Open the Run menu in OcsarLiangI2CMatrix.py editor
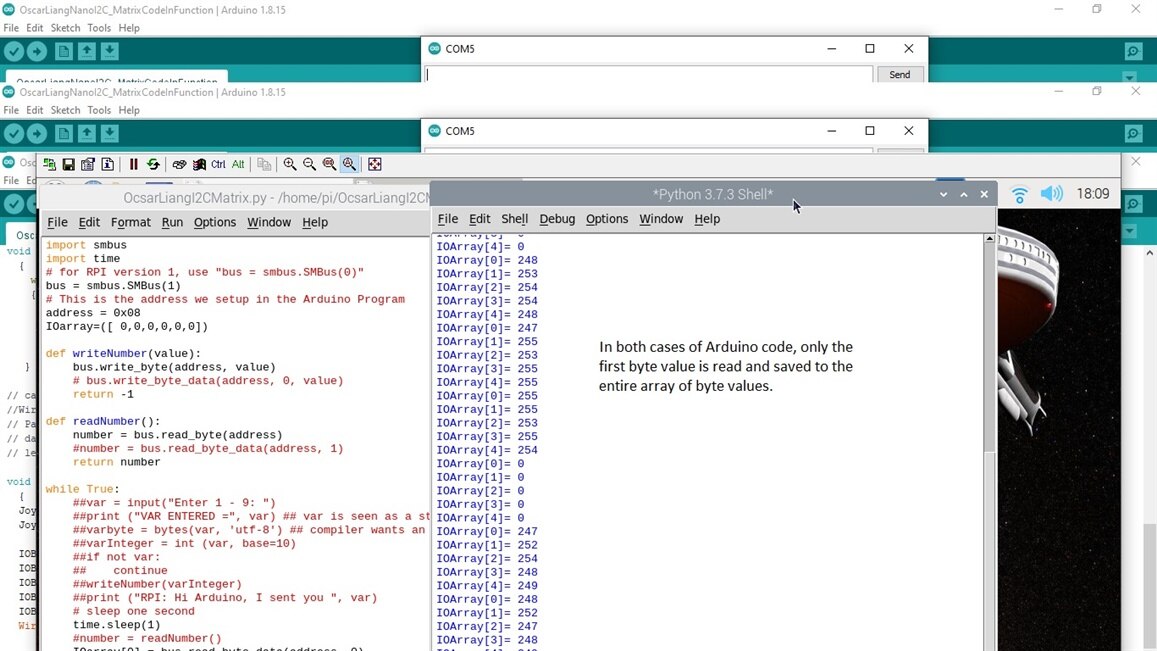The height and width of the screenshot is (651, 1157). tap(172, 222)
